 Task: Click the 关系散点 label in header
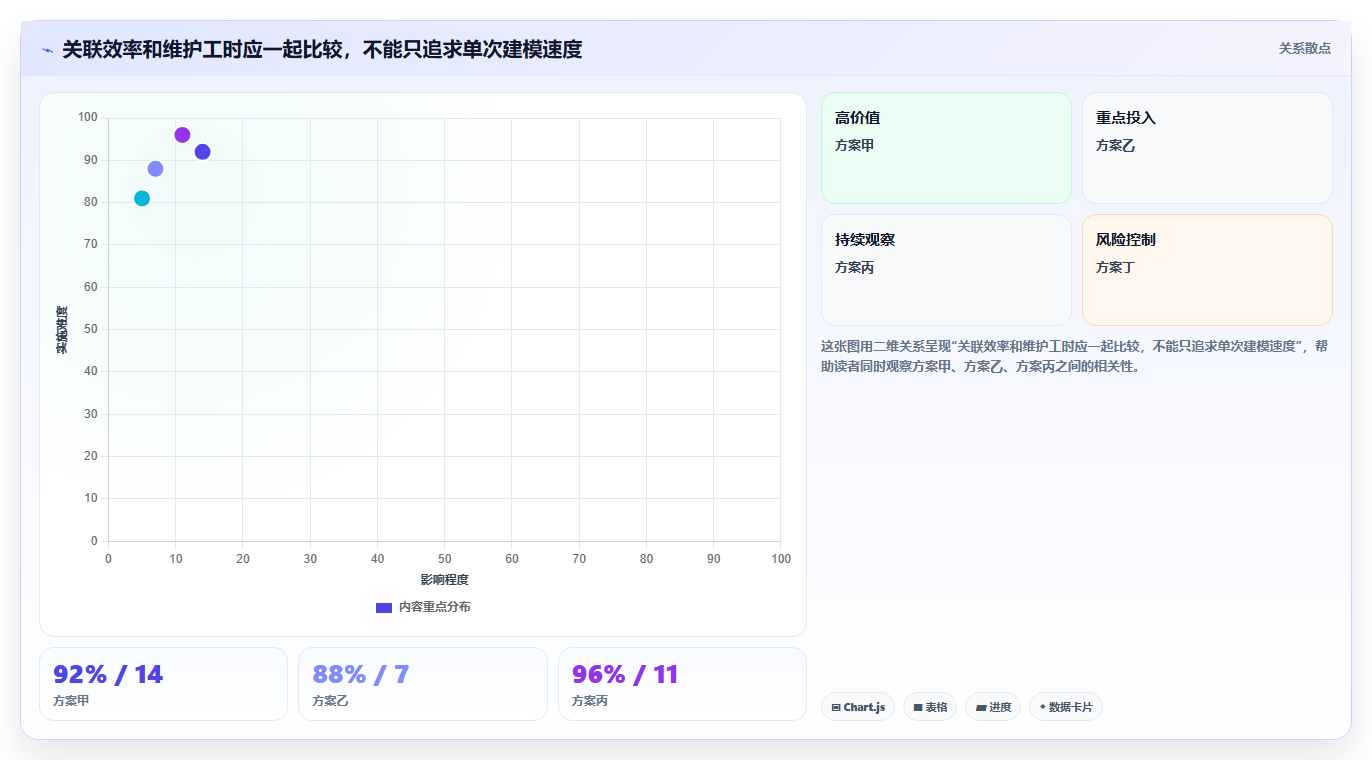[1305, 48]
